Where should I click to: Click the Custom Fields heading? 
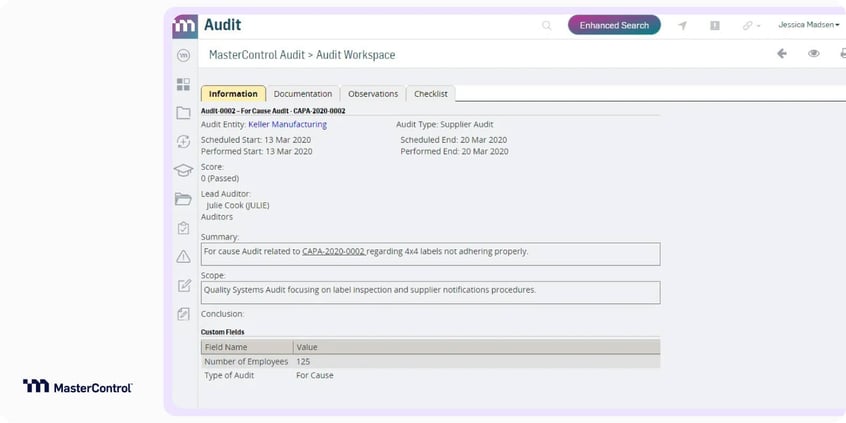coord(222,332)
